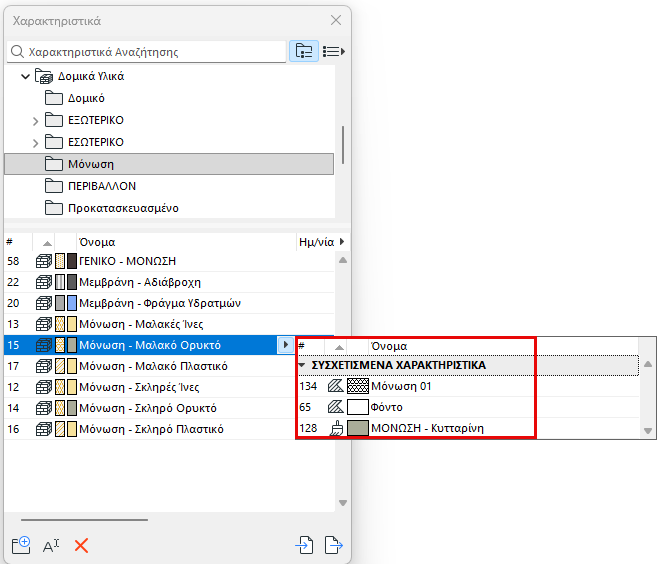Click the import attributes icon
Image resolution: width=657 pixels, height=564 pixels.
[304, 545]
